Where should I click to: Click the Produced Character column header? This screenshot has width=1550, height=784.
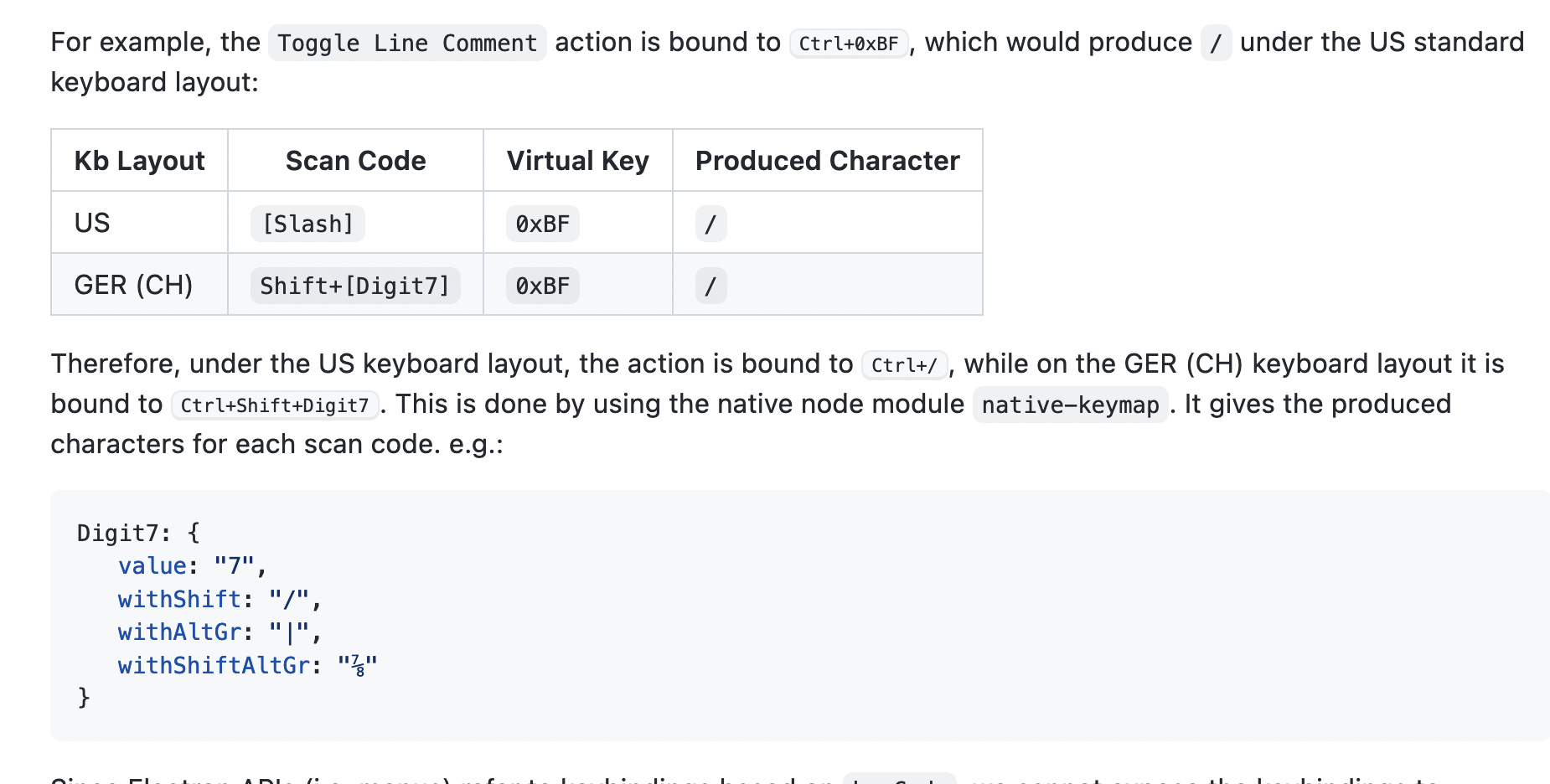828,160
